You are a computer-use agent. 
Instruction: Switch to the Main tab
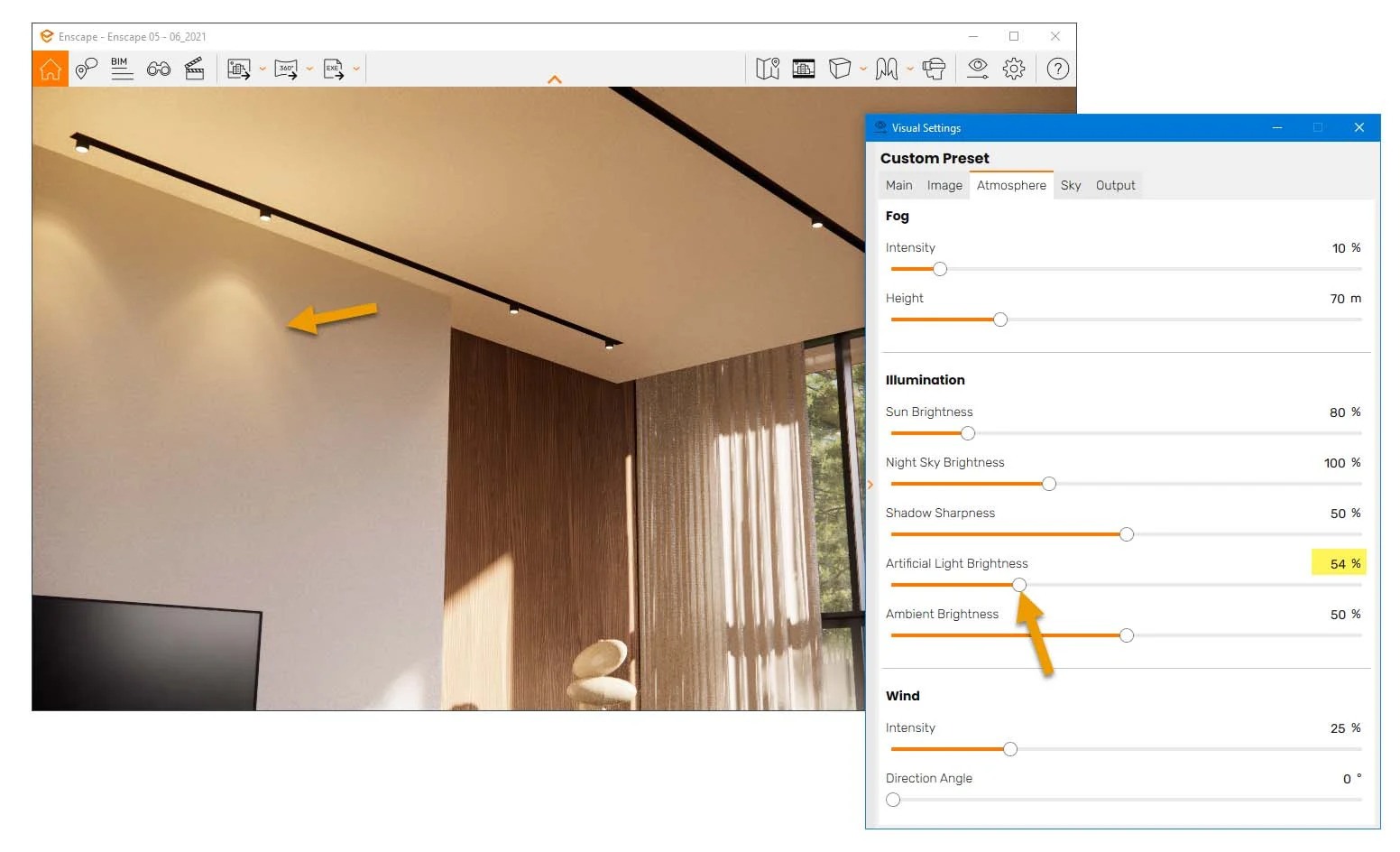click(898, 185)
